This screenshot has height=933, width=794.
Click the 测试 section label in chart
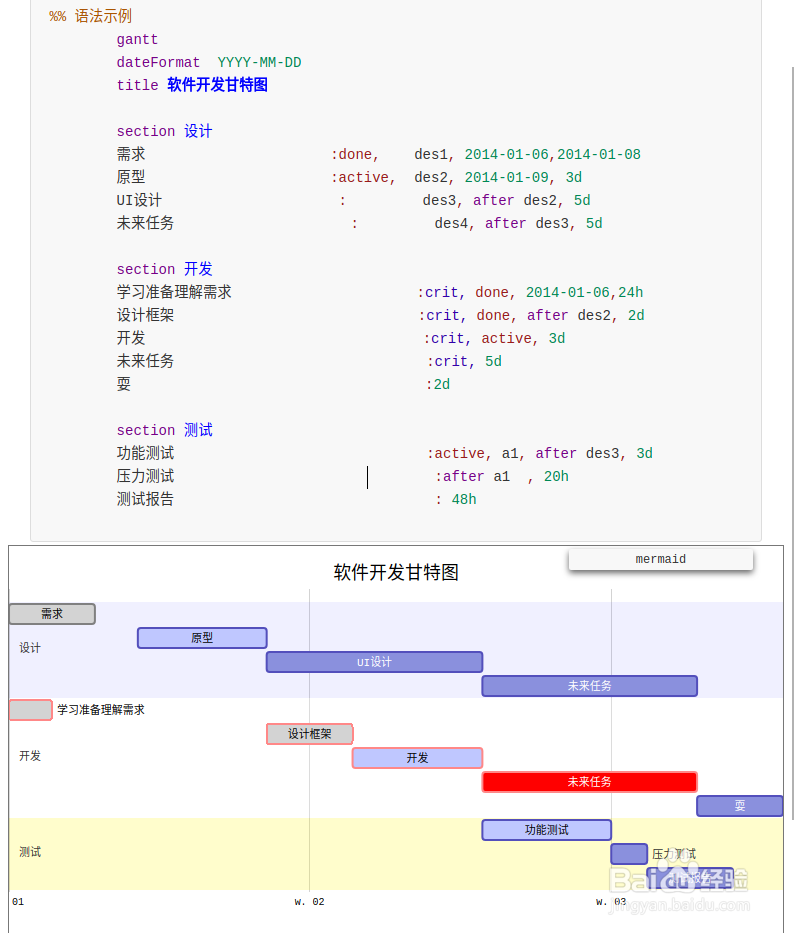click(30, 852)
